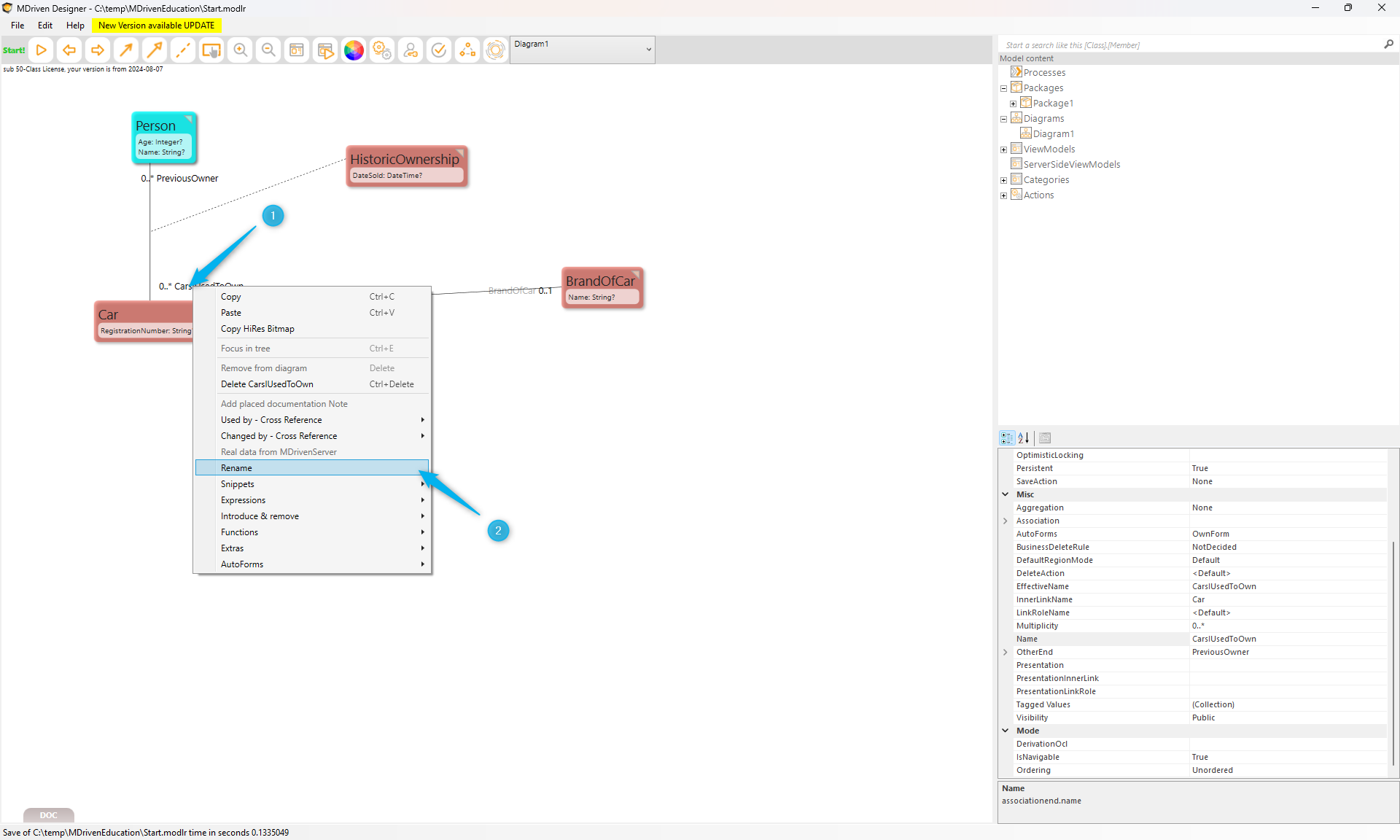Viewport: 1400px width, 840px height.
Task: Click the model search input field
Action: pyautogui.click(x=1190, y=45)
